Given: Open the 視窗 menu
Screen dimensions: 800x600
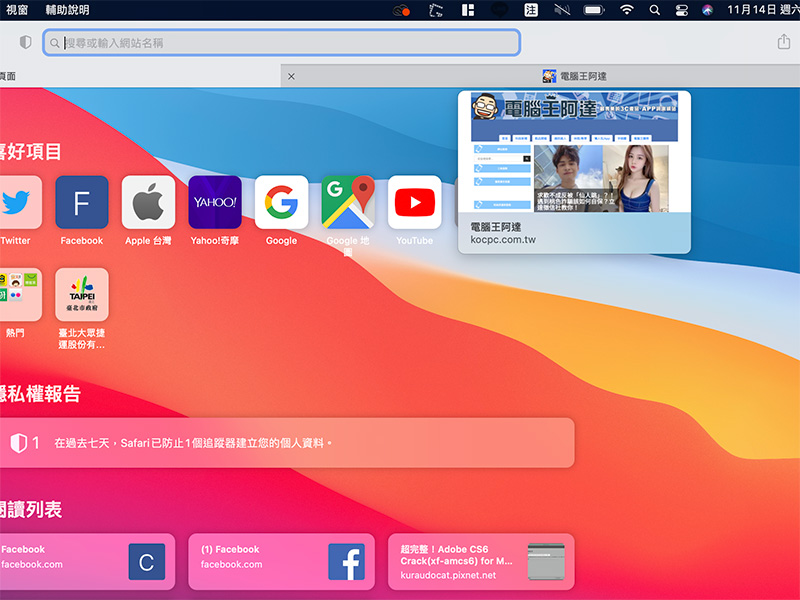Looking at the screenshot, I should click(x=17, y=10).
